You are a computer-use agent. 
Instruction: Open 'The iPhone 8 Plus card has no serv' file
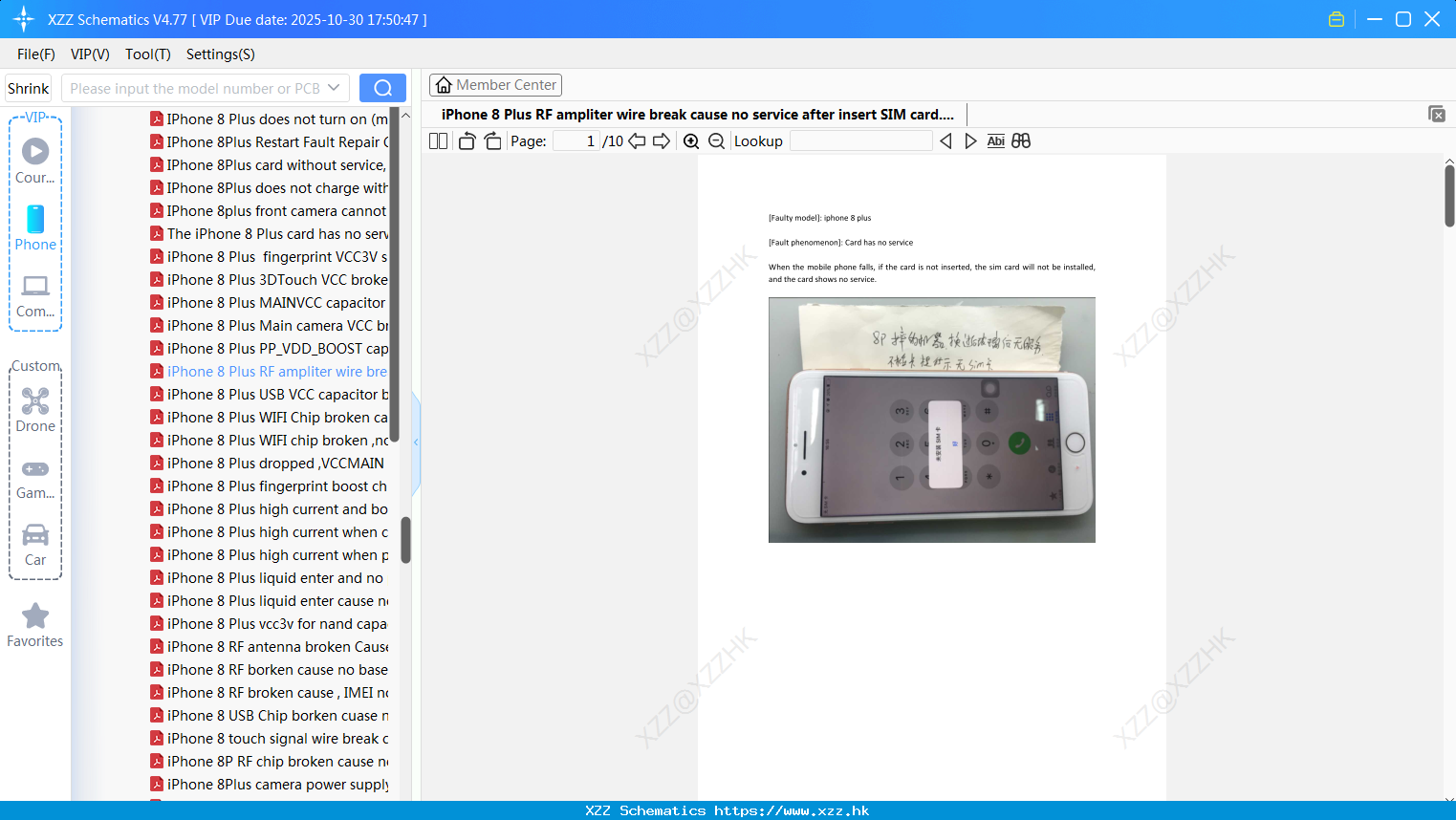270,234
